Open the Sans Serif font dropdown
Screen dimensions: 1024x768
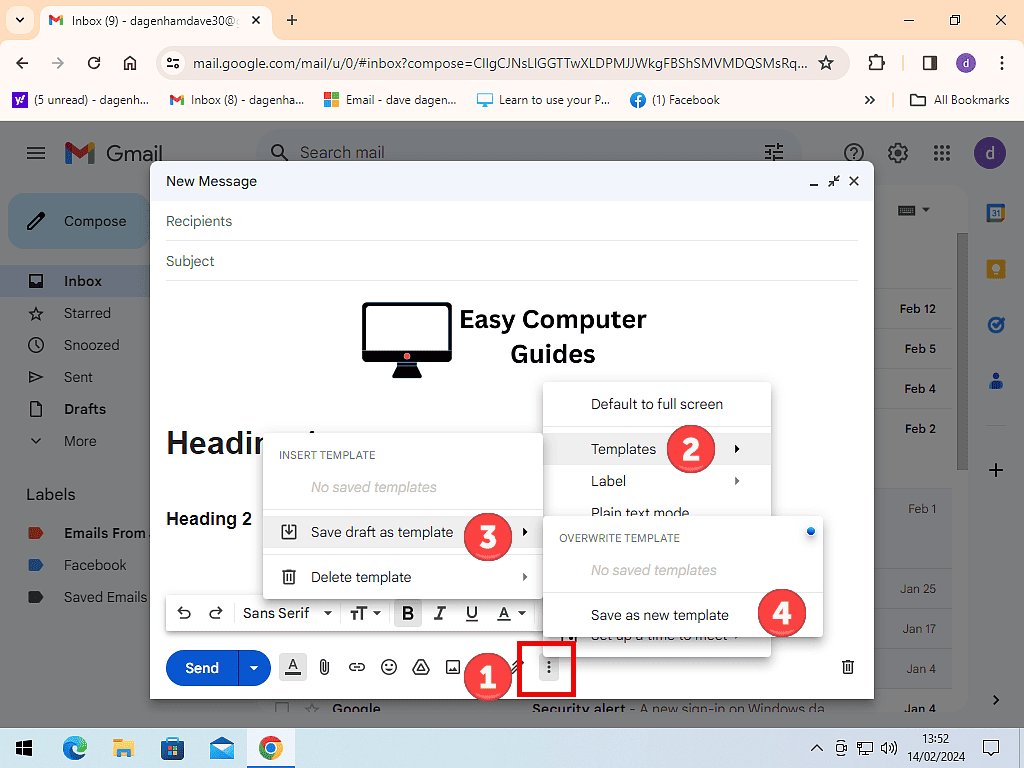point(287,613)
